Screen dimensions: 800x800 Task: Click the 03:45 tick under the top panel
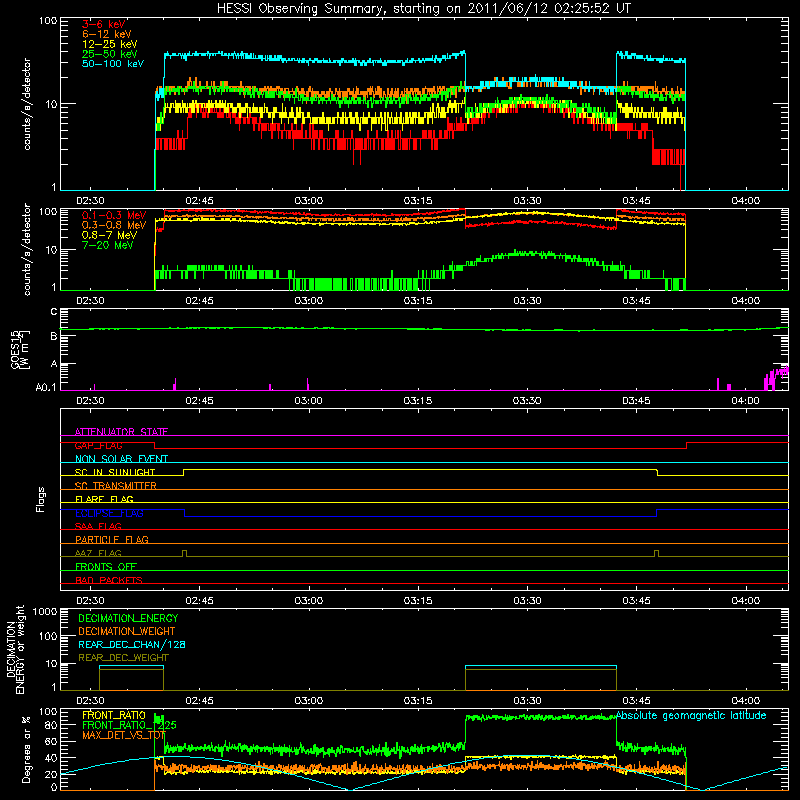(636, 201)
